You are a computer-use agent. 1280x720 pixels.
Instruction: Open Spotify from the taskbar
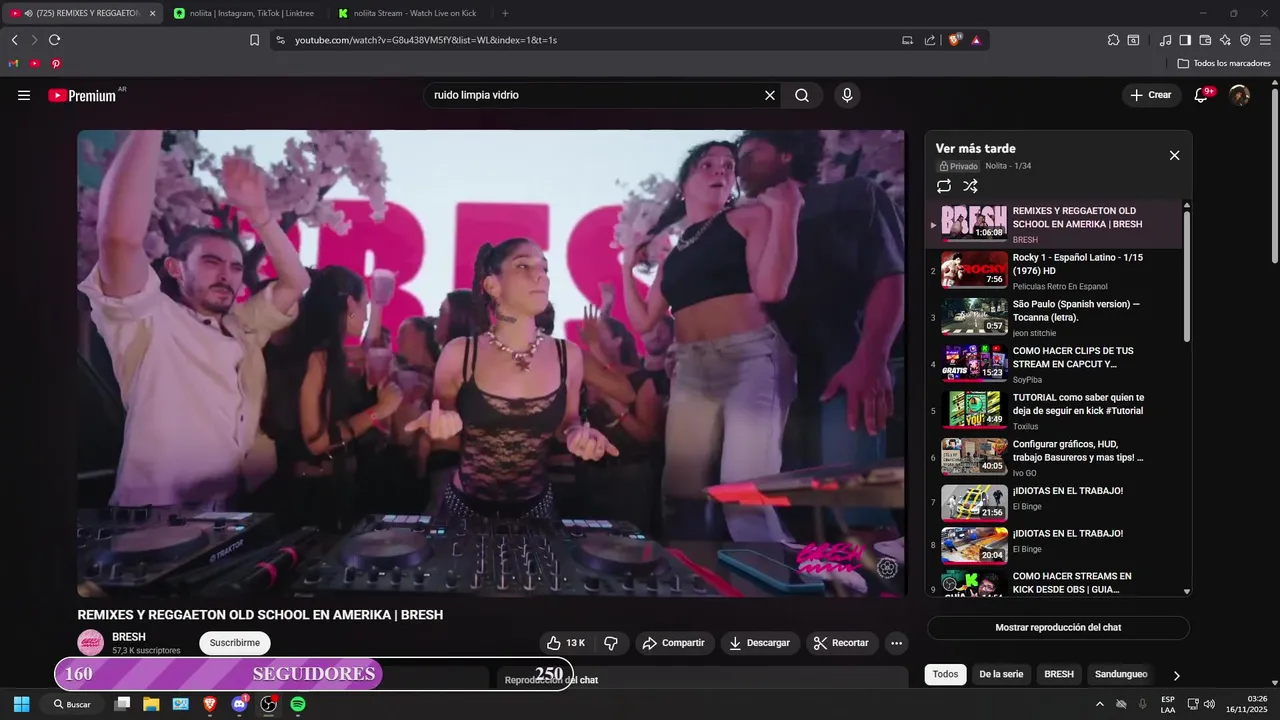point(298,704)
